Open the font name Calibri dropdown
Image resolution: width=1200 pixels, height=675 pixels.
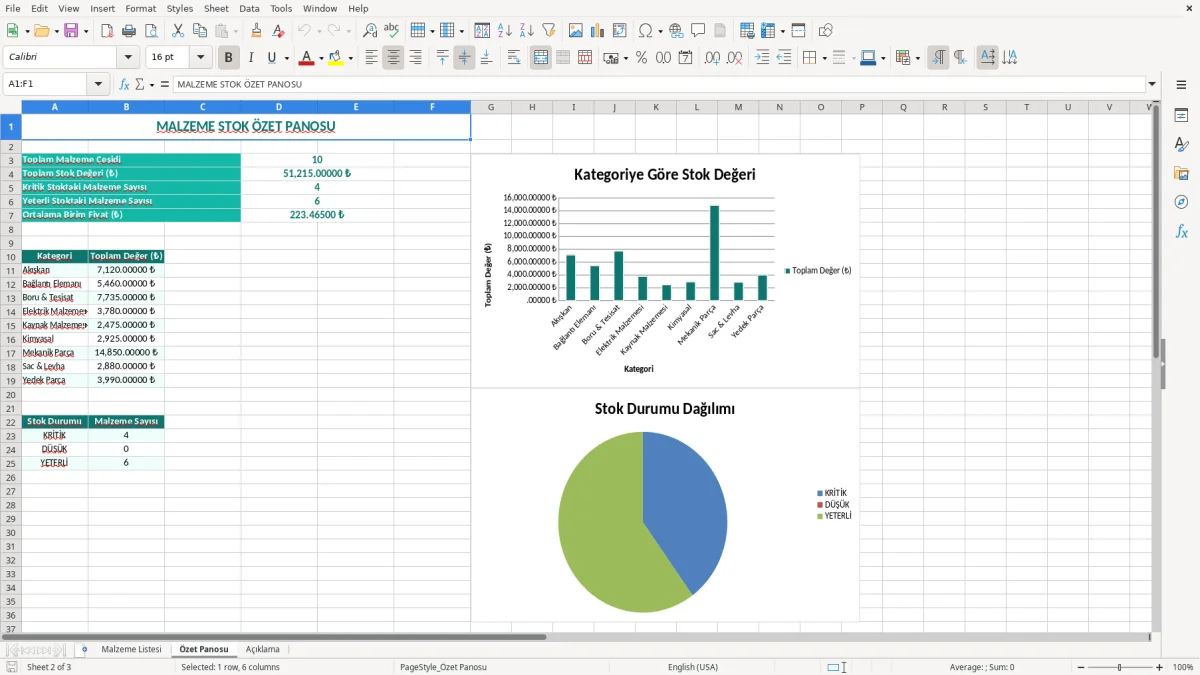pyautogui.click(x=129, y=58)
